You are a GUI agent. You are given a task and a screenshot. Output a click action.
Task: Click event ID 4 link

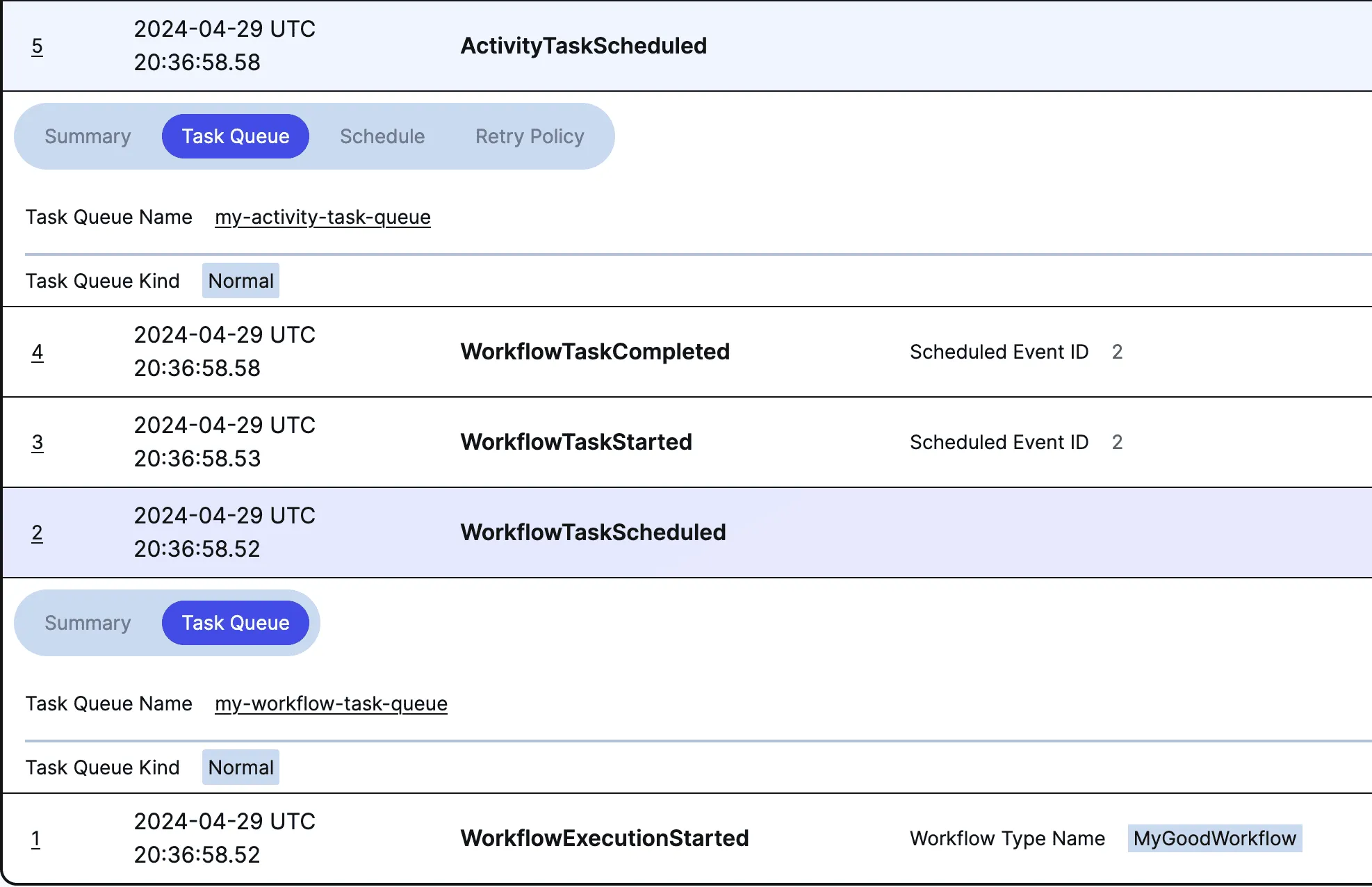pyautogui.click(x=37, y=352)
